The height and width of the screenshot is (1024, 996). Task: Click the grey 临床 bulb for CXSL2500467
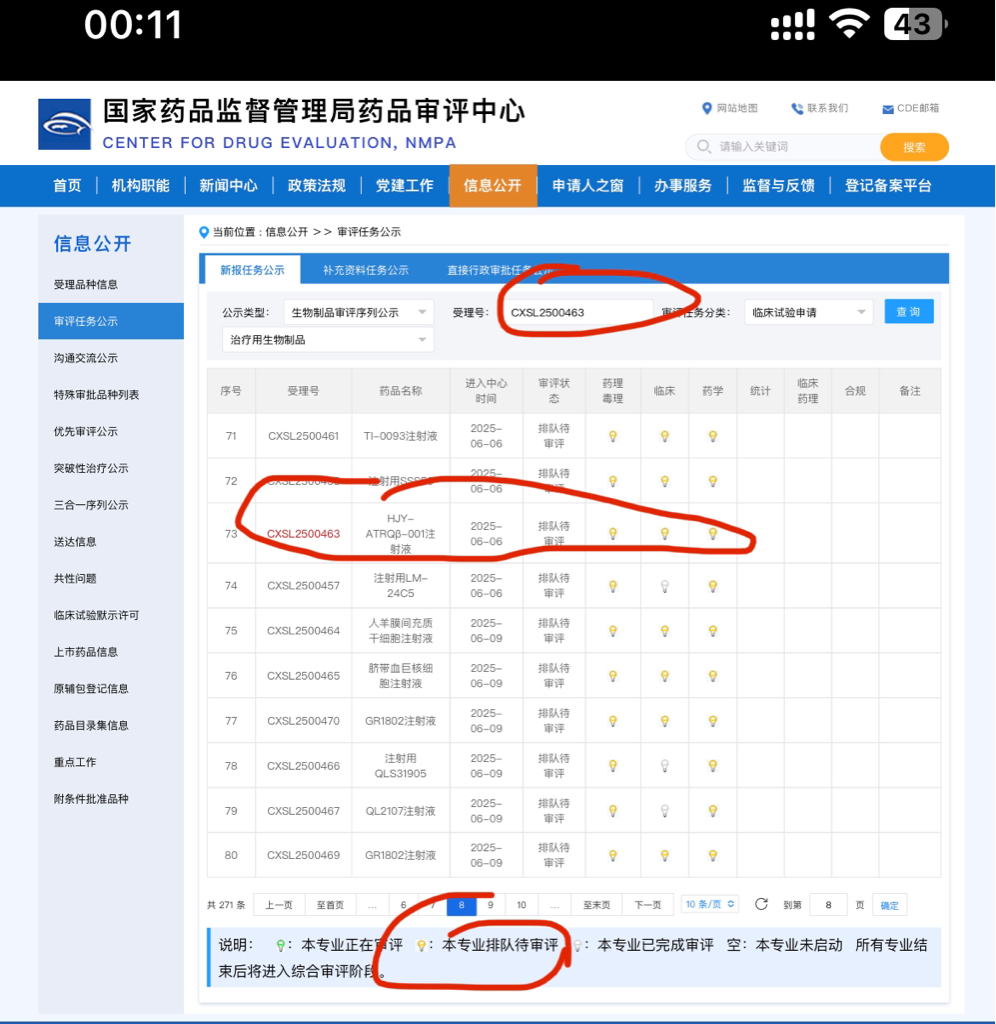pyautogui.click(x=664, y=811)
